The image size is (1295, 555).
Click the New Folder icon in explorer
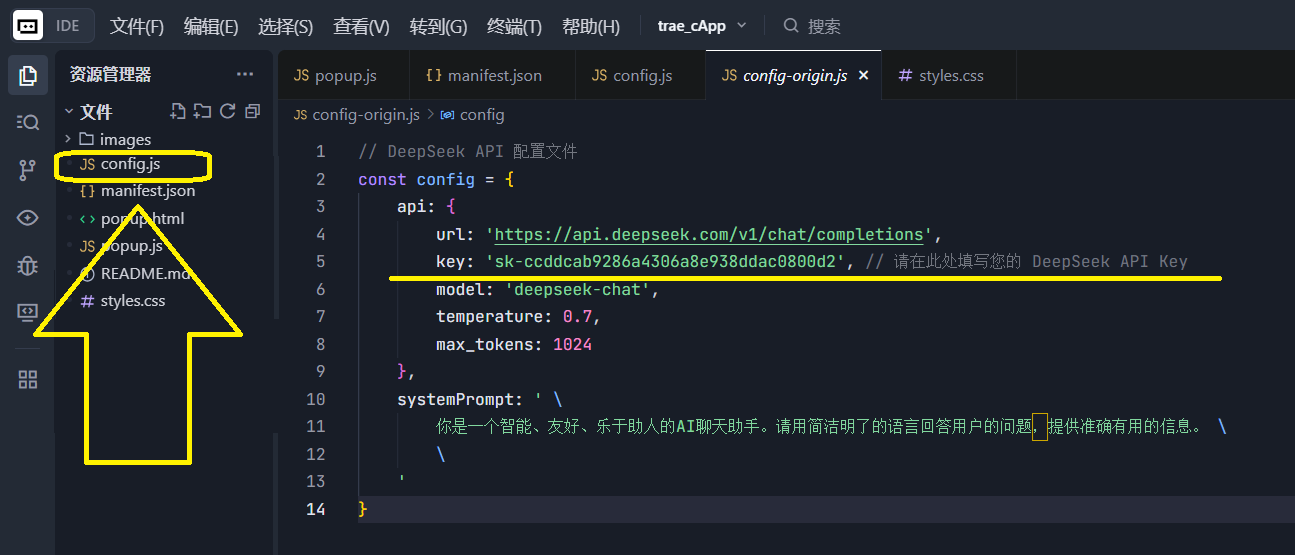point(203,111)
